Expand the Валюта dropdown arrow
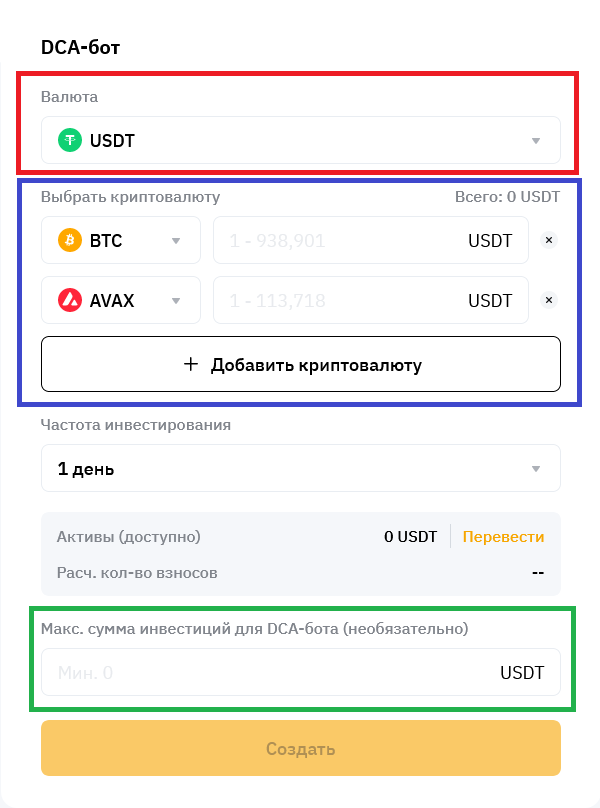 click(536, 141)
